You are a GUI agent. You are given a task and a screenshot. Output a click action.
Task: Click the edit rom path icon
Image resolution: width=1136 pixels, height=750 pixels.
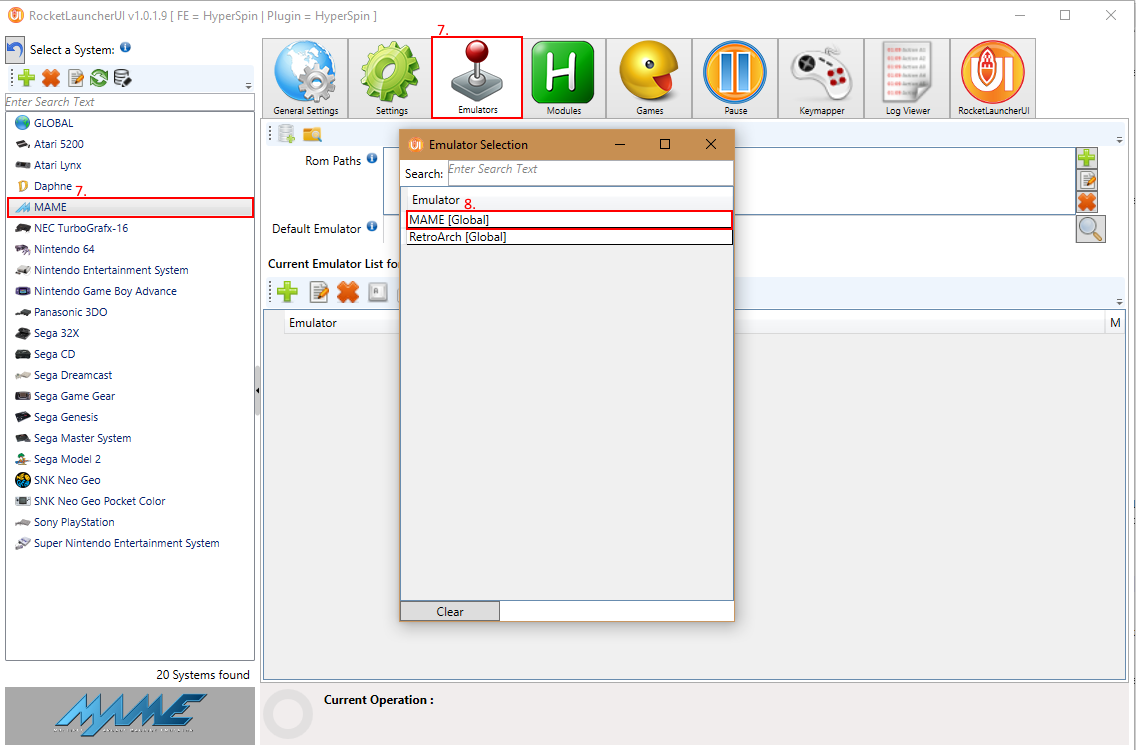tap(1087, 180)
